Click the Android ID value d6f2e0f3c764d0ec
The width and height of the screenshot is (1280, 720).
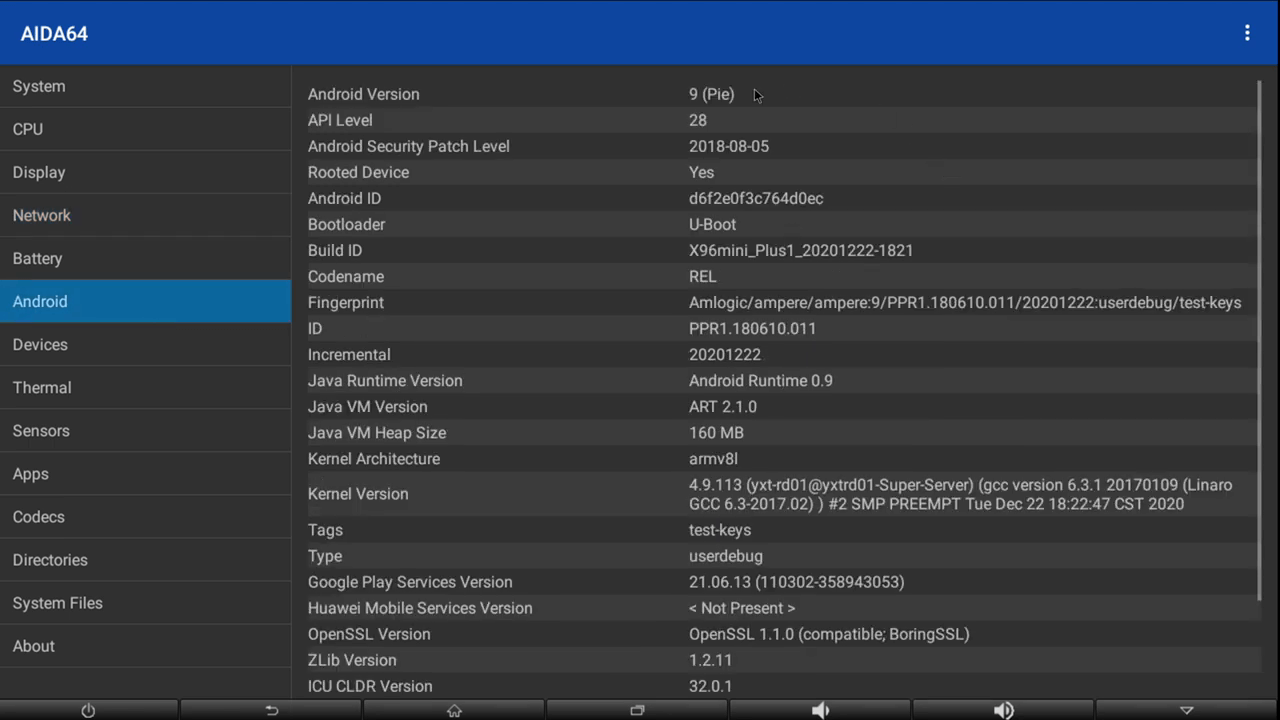point(756,198)
